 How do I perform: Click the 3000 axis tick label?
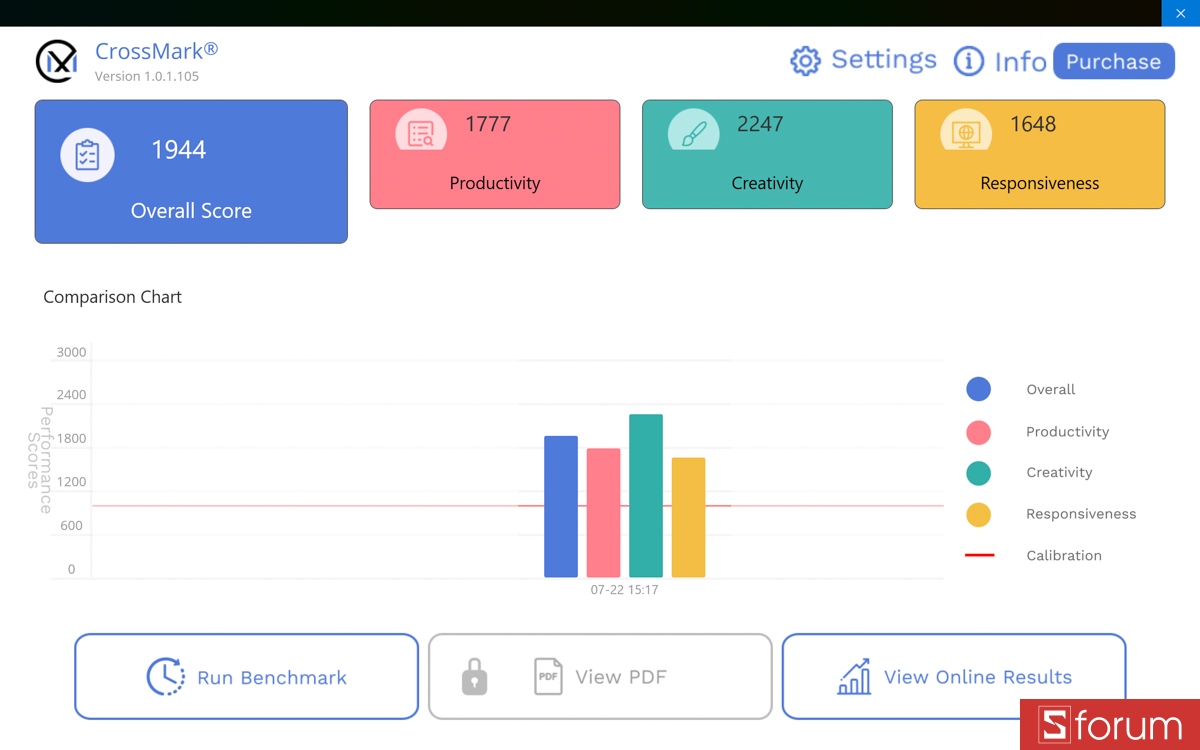click(72, 352)
